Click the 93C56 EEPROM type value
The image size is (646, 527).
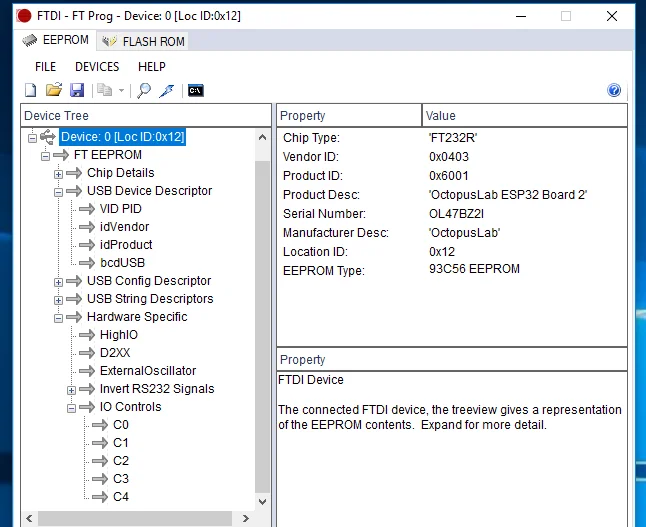tap(474, 269)
